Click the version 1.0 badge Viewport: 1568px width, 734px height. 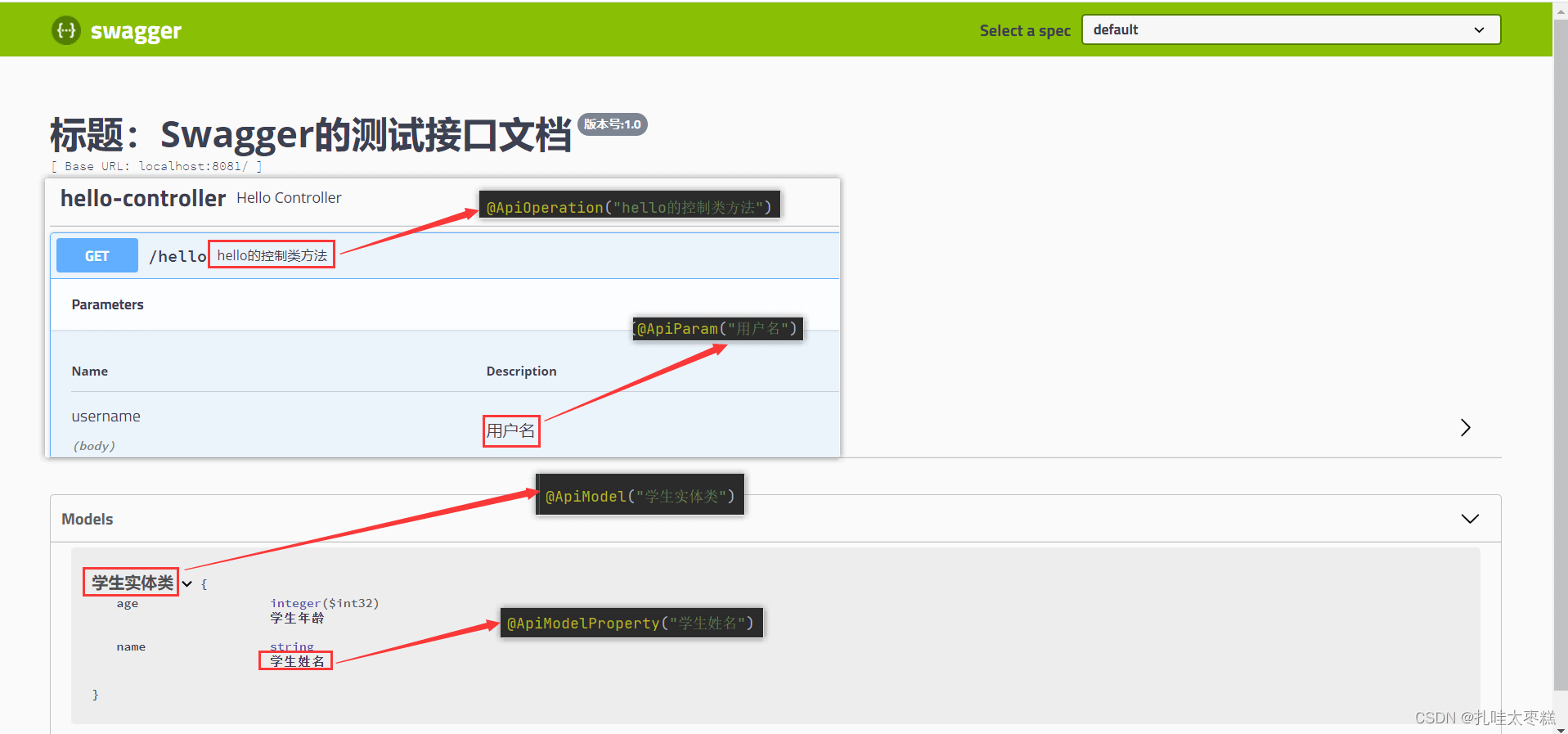pos(612,124)
